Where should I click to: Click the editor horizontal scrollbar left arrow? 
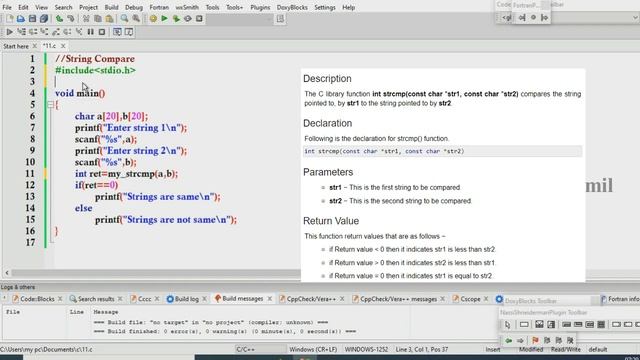(x=7, y=273)
